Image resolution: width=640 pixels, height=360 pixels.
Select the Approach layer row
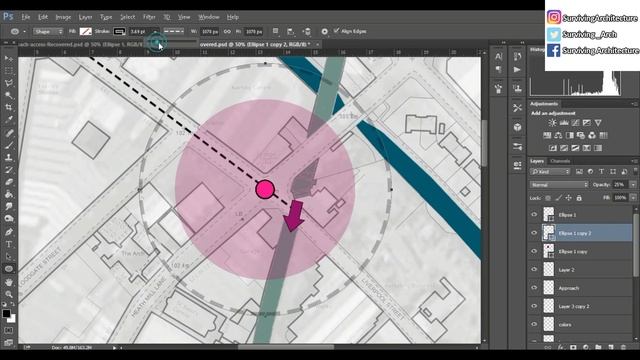click(x=581, y=288)
